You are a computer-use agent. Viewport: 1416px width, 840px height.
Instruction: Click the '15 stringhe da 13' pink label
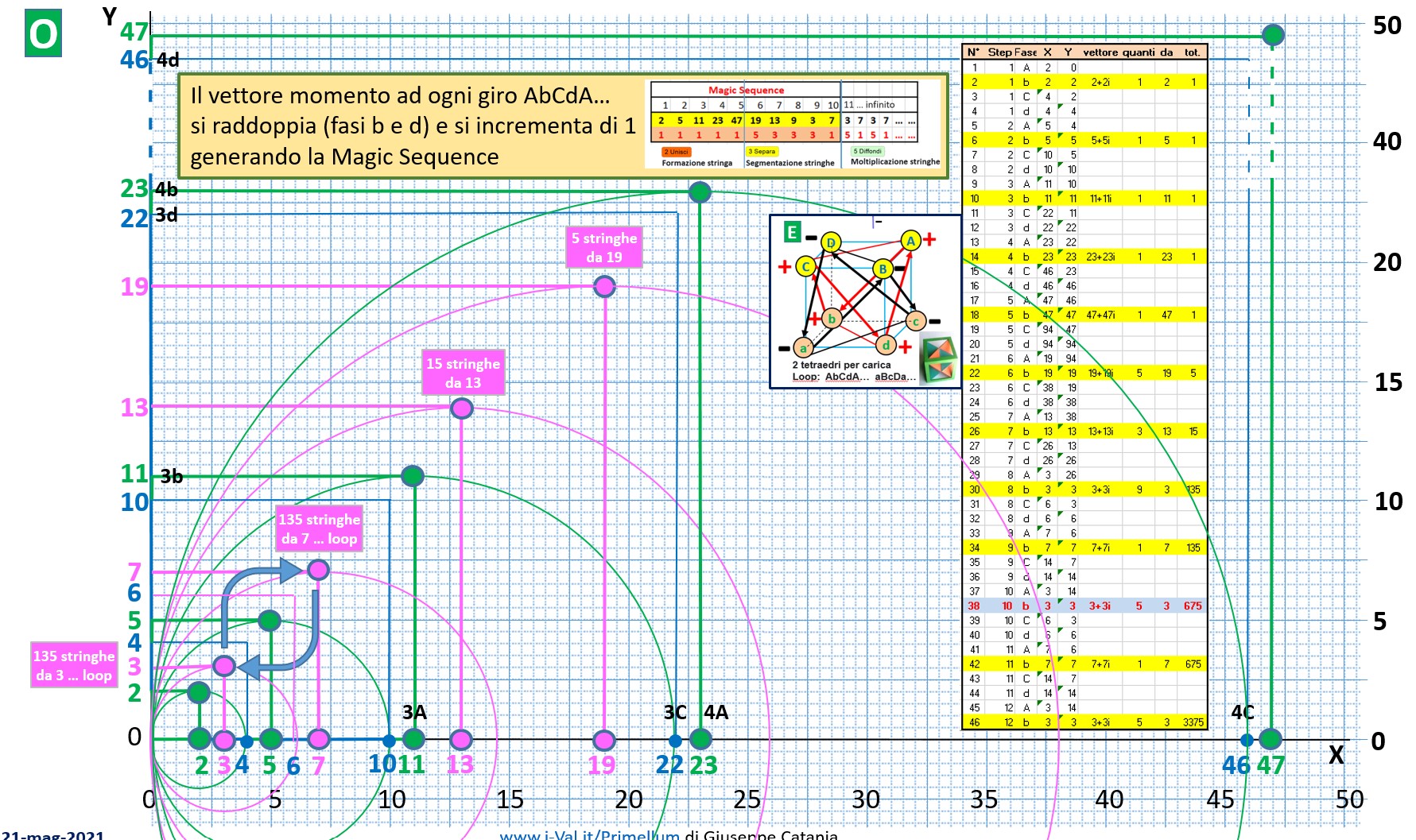pos(463,373)
